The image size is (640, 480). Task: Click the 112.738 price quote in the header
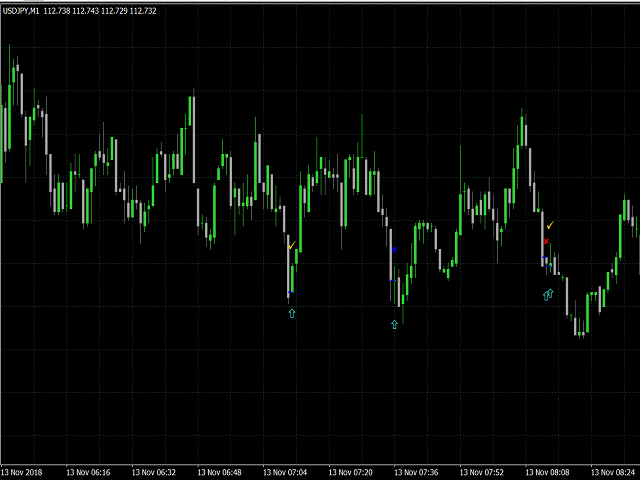tap(57, 10)
